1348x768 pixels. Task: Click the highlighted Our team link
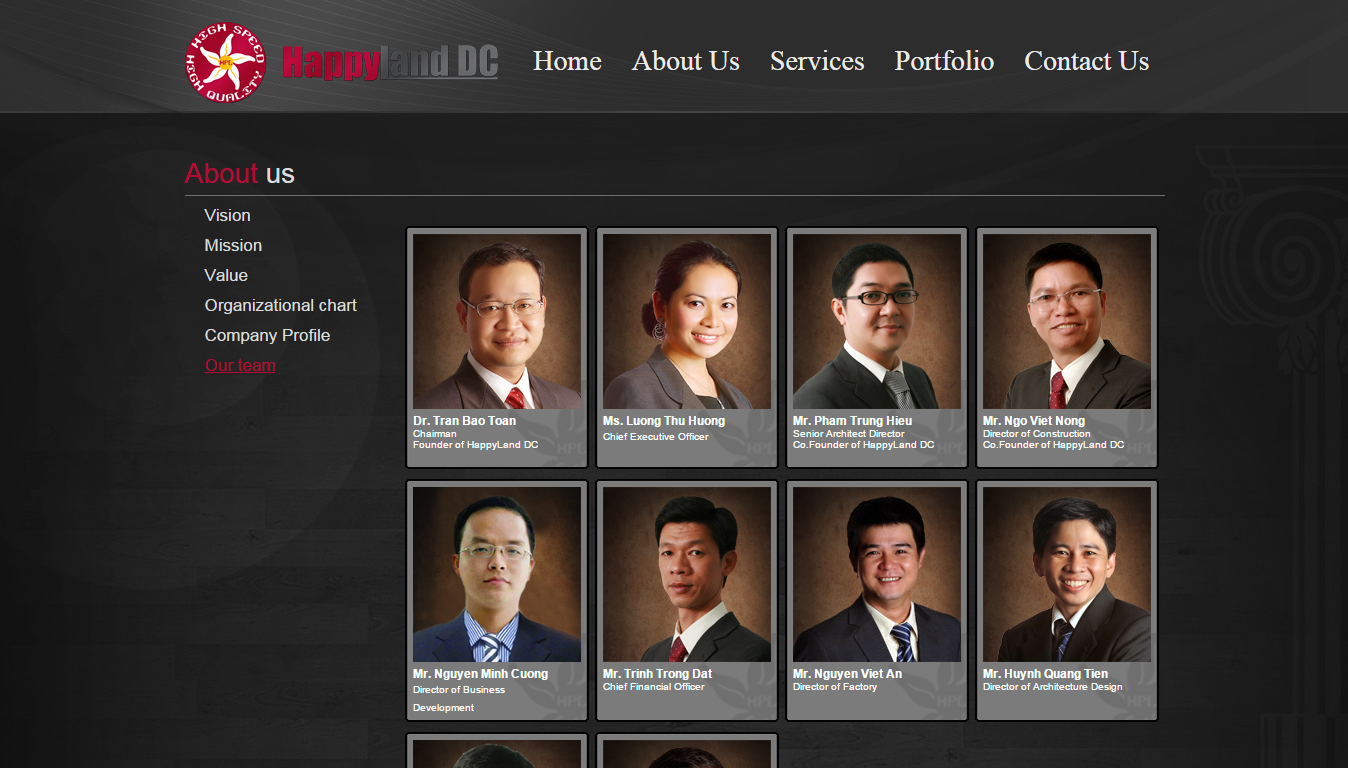[x=240, y=365]
